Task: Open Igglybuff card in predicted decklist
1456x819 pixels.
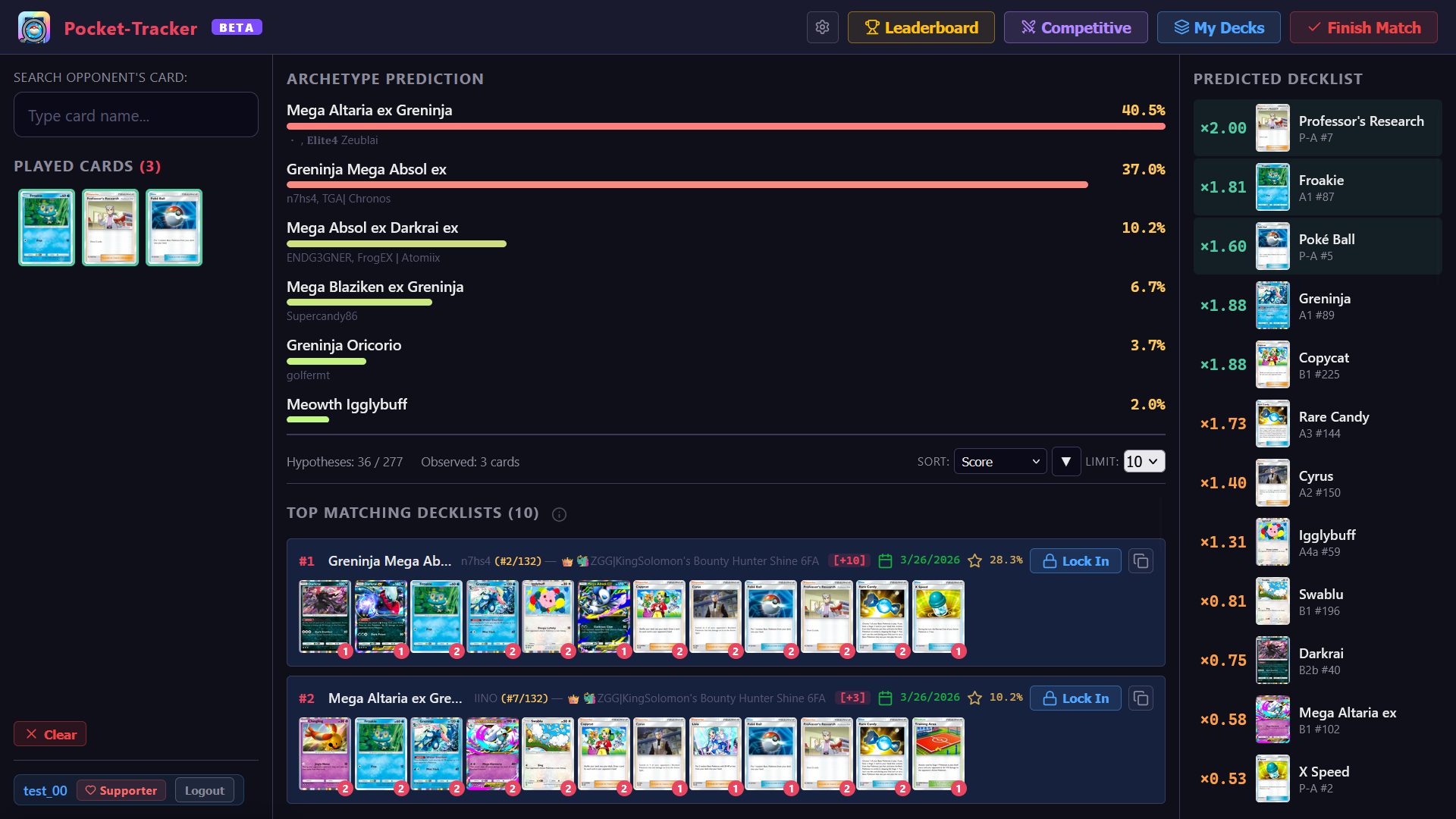Action: tap(1318, 542)
